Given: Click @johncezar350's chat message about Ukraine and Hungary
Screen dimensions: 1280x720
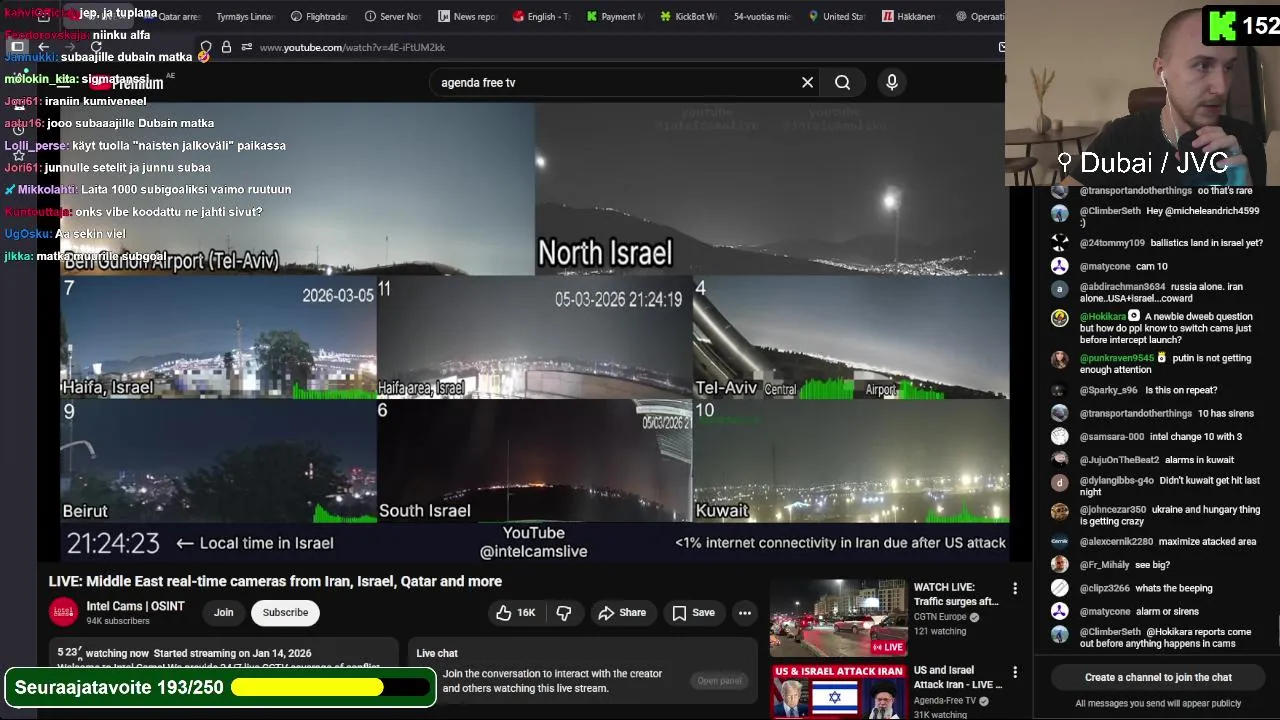Looking at the screenshot, I should [x=1170, y=515].
